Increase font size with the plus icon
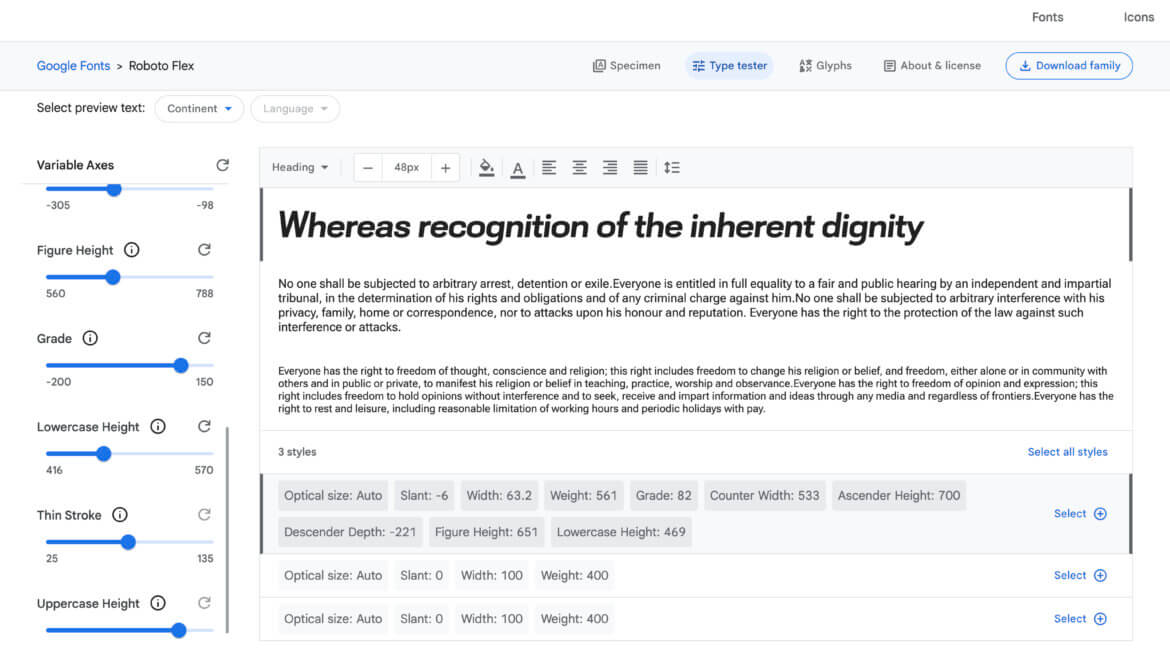Image resolution: width=1170 pixels, height=660 pixels. [445, 167]
